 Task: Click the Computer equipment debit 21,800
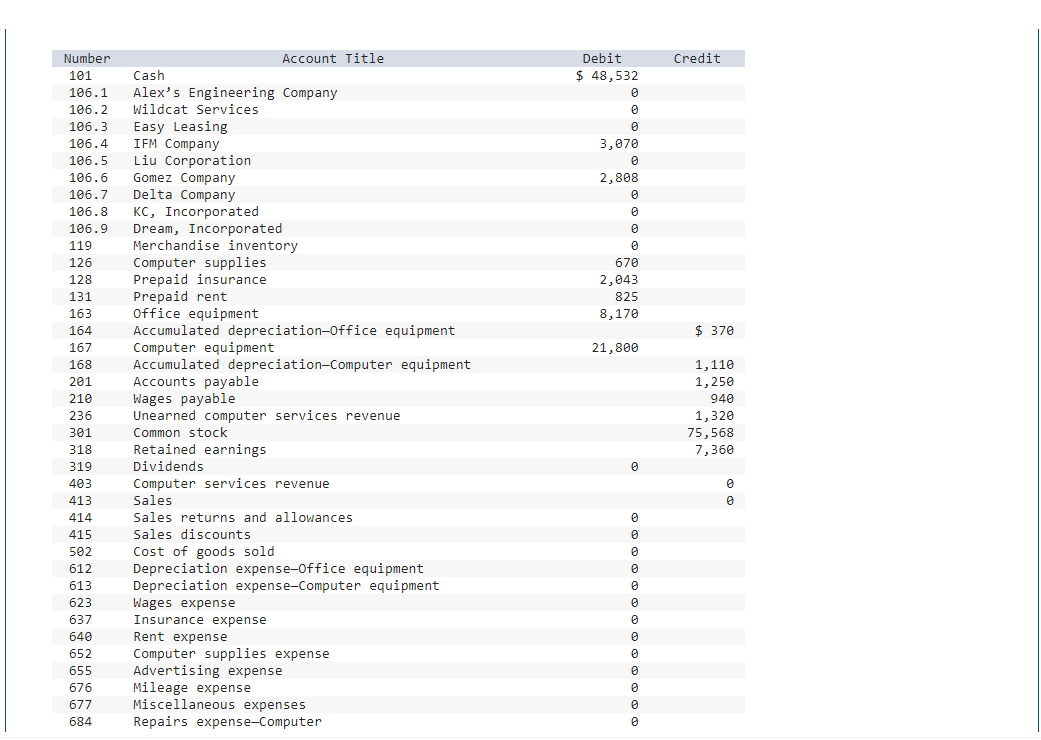coord(615,348)
